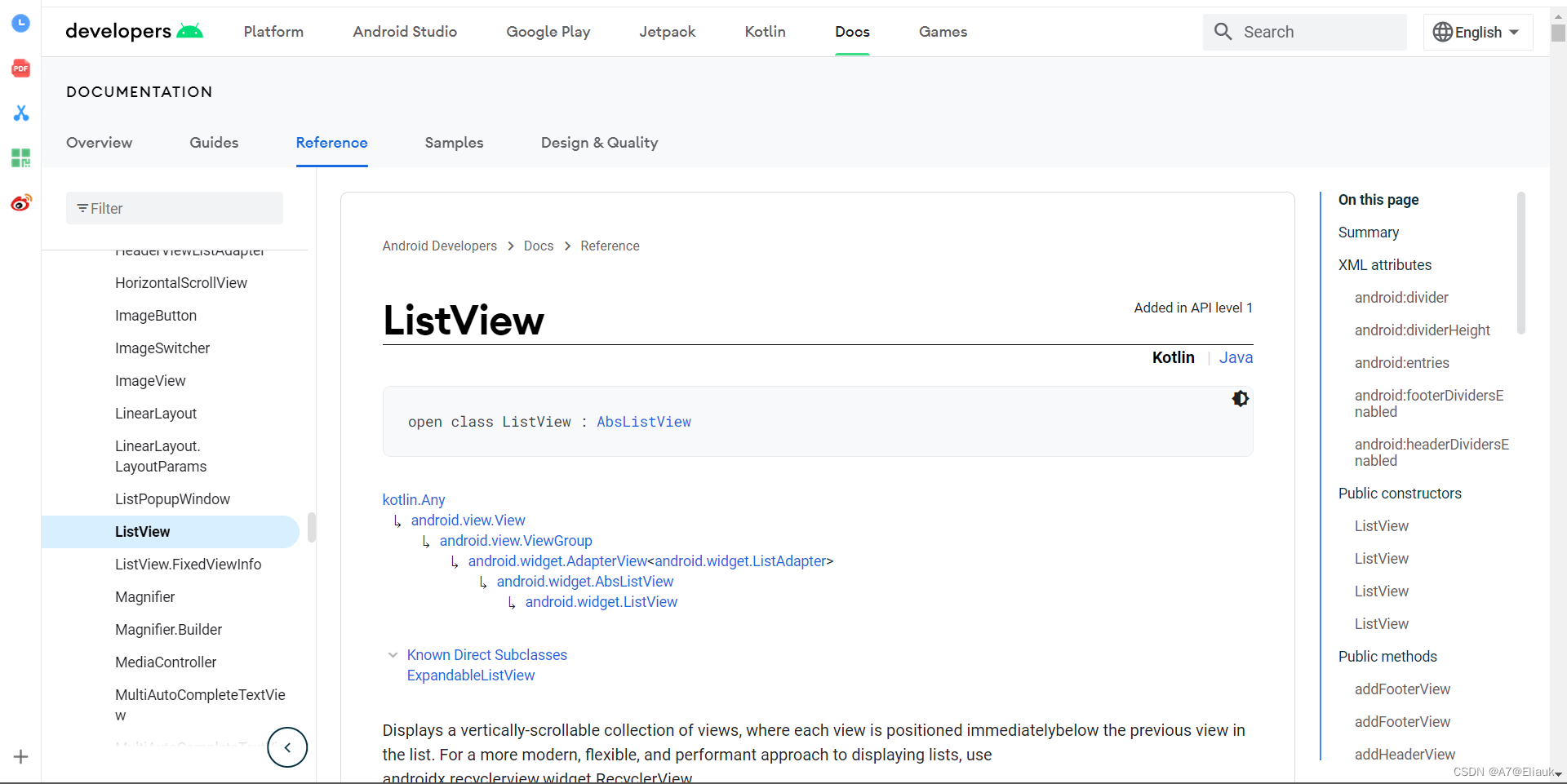This screenshot has width=1567, height=784.
Task: Select HorizontalScrollView in the sidebar list
Action: point(181,283)
